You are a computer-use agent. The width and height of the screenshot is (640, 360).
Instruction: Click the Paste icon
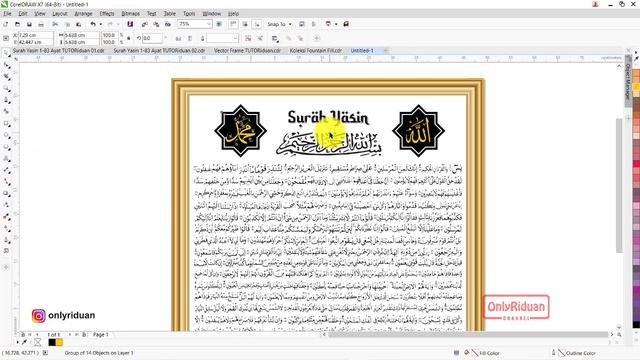tap(79, 24)
